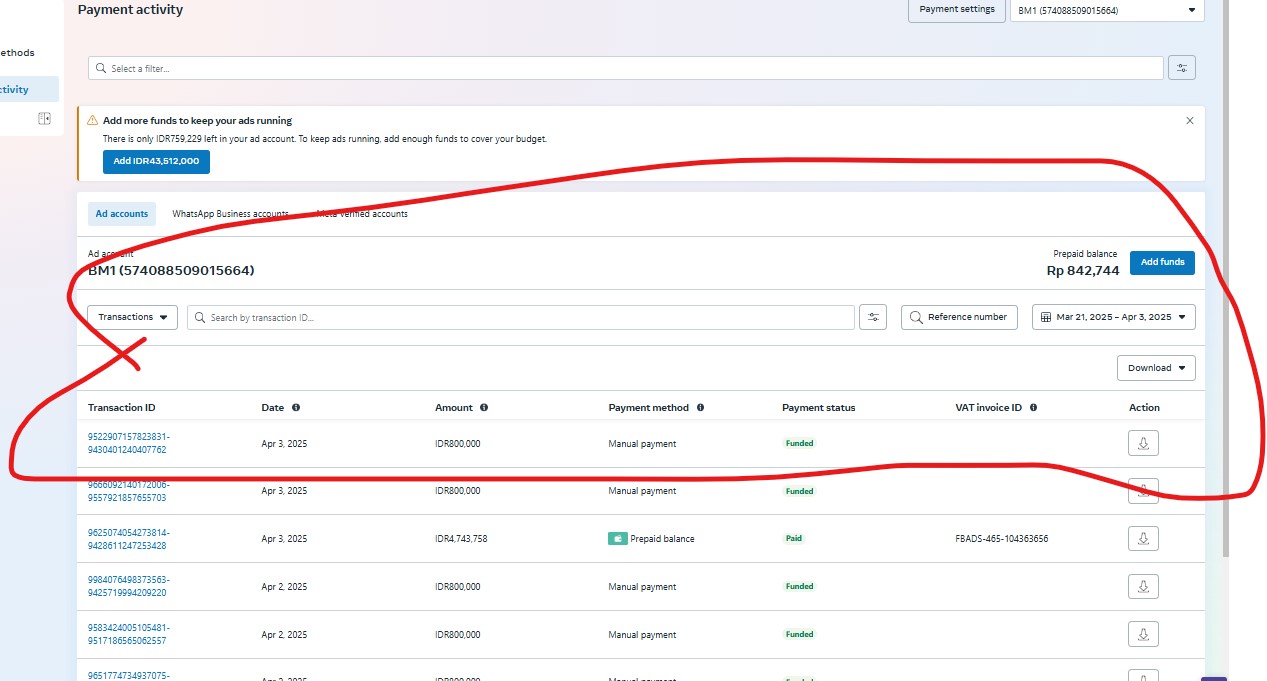Download receipt for first Apr 3 transaction
This screenshot has width=1267, height=681.
pos(1143,443)
